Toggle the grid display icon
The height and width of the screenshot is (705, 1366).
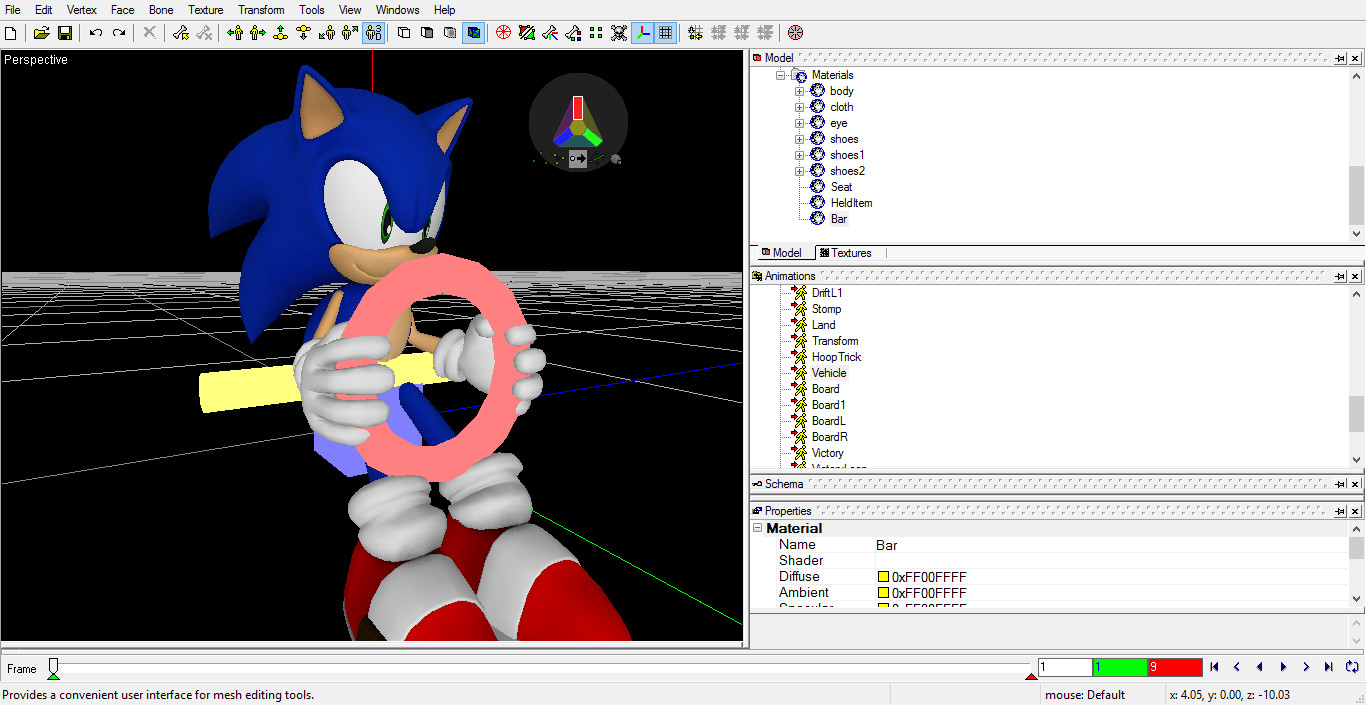click(666, 32)
